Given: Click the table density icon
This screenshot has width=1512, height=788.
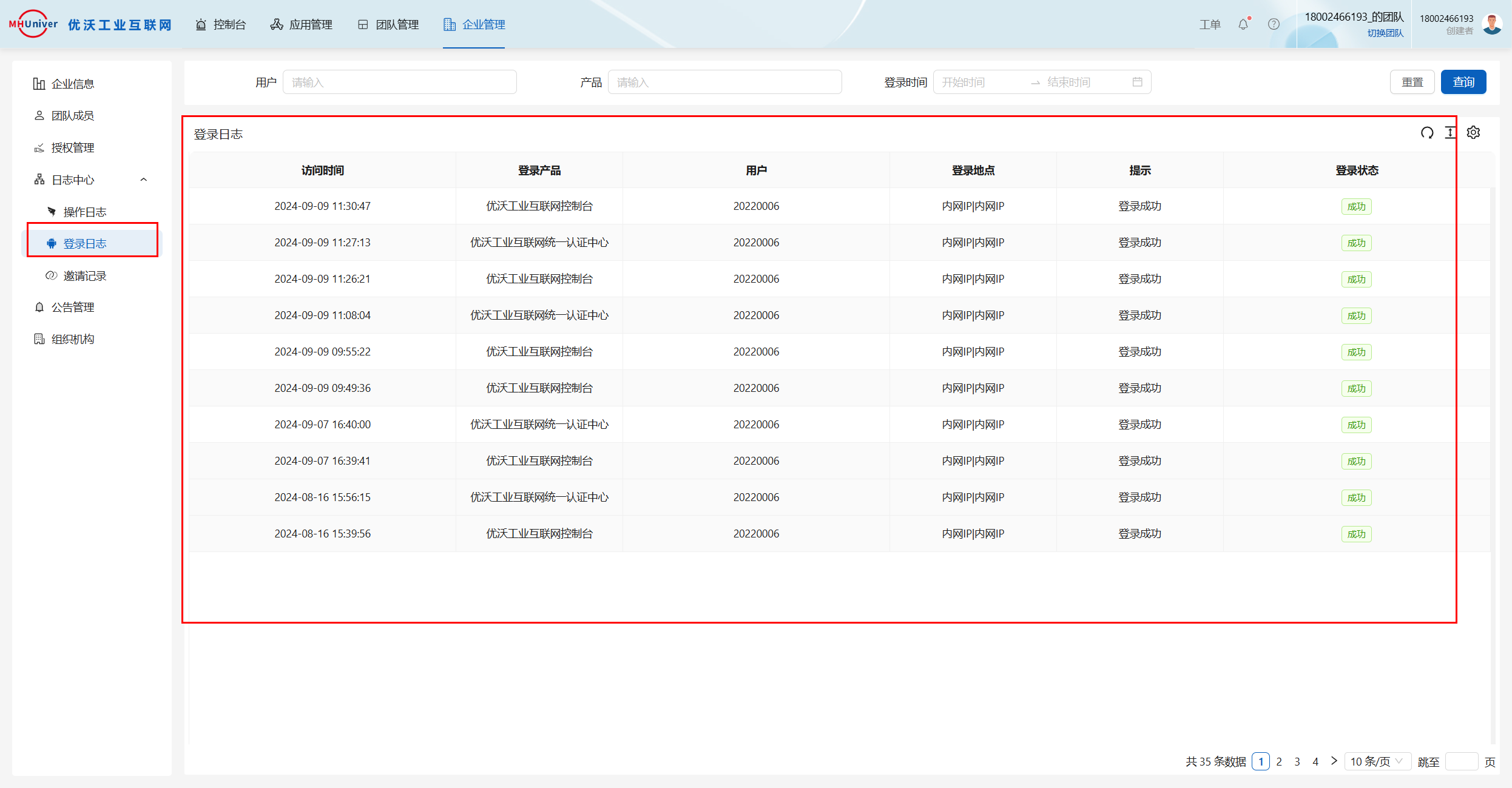Looking at the screenshot, I should coord(1450,133).
